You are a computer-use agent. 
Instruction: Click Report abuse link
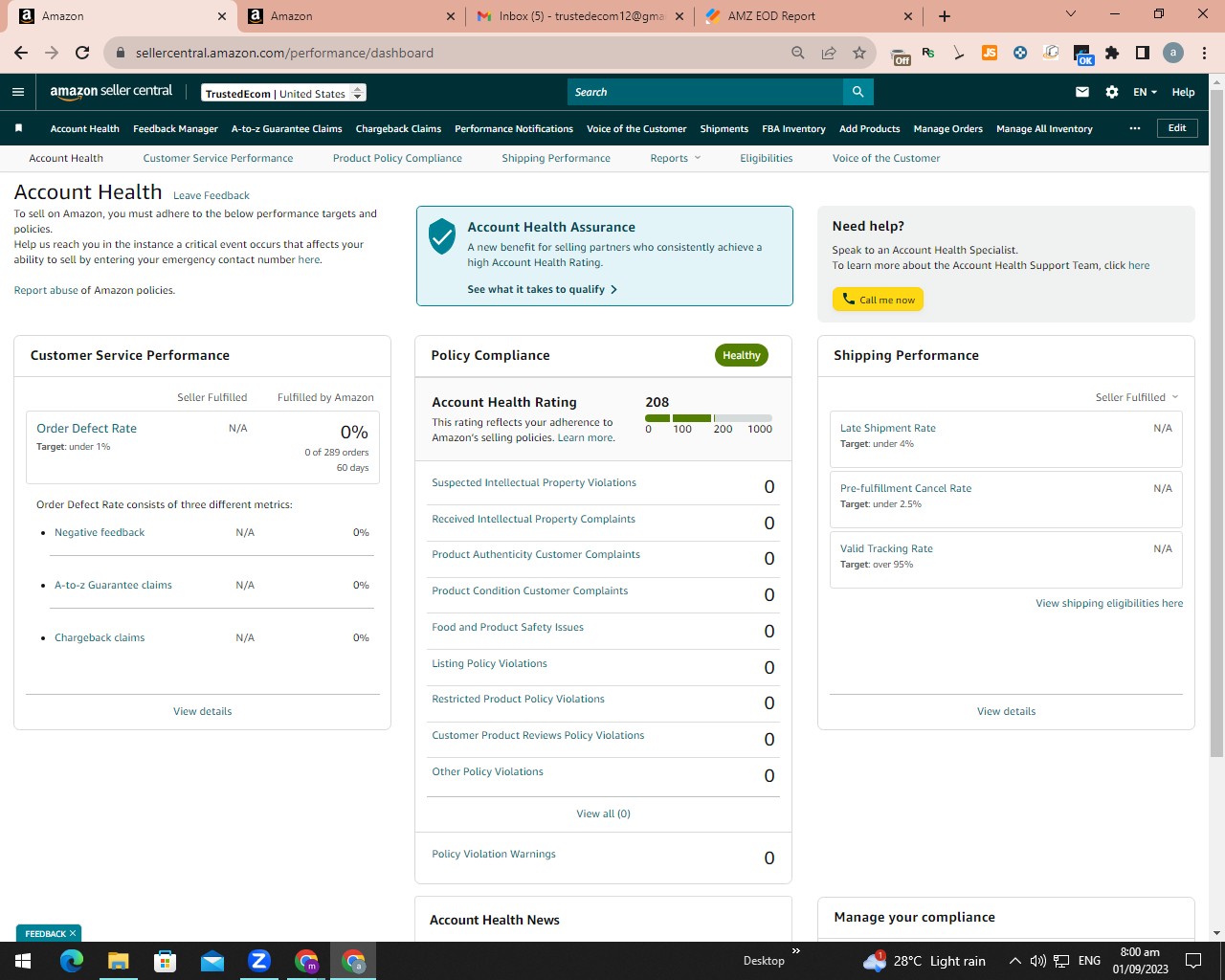coord(46,290)
